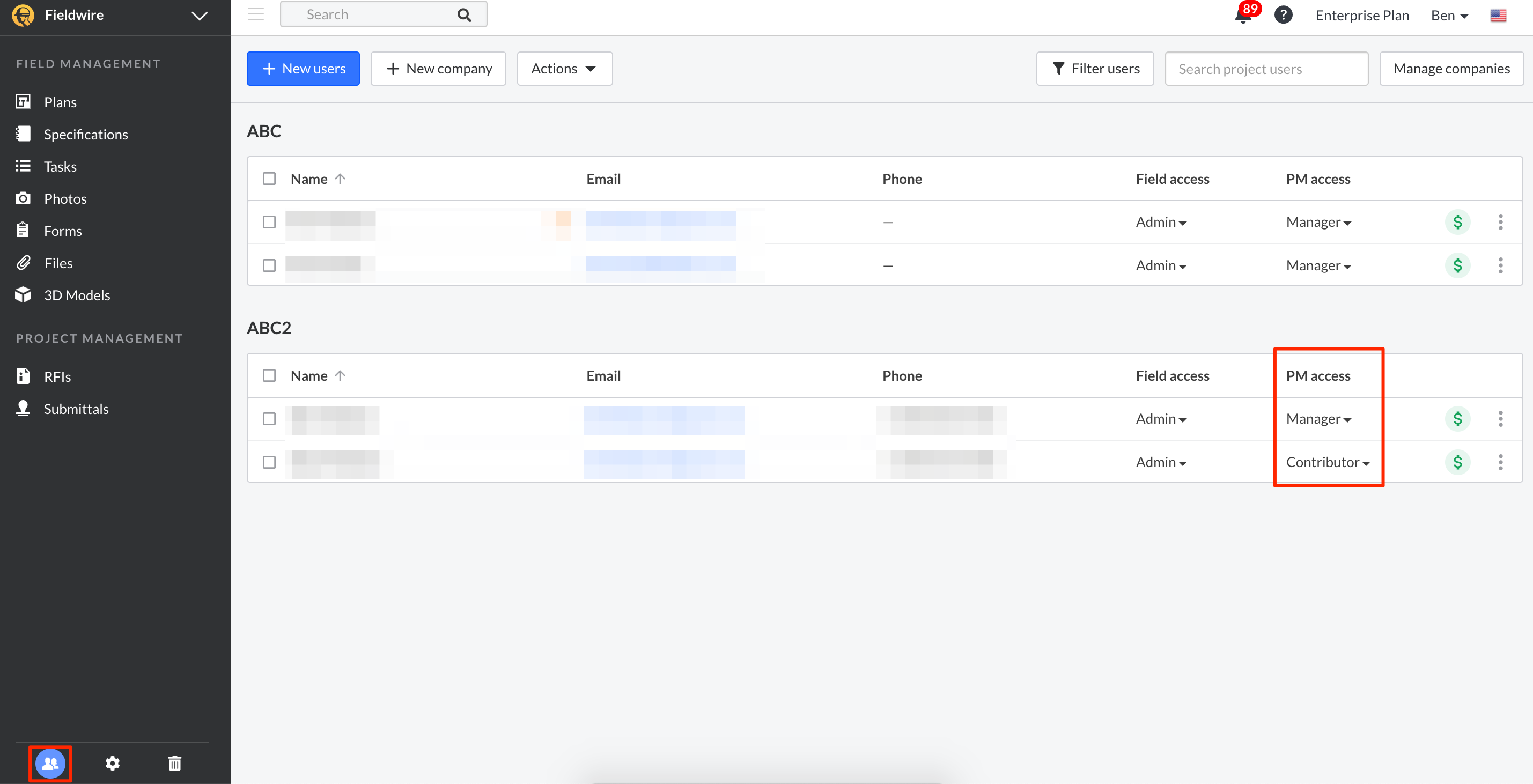This screenshot has height=784, width=1533.
Task: Click dollar icon for ABC2 Manager user
Action: click(1457, 419)
